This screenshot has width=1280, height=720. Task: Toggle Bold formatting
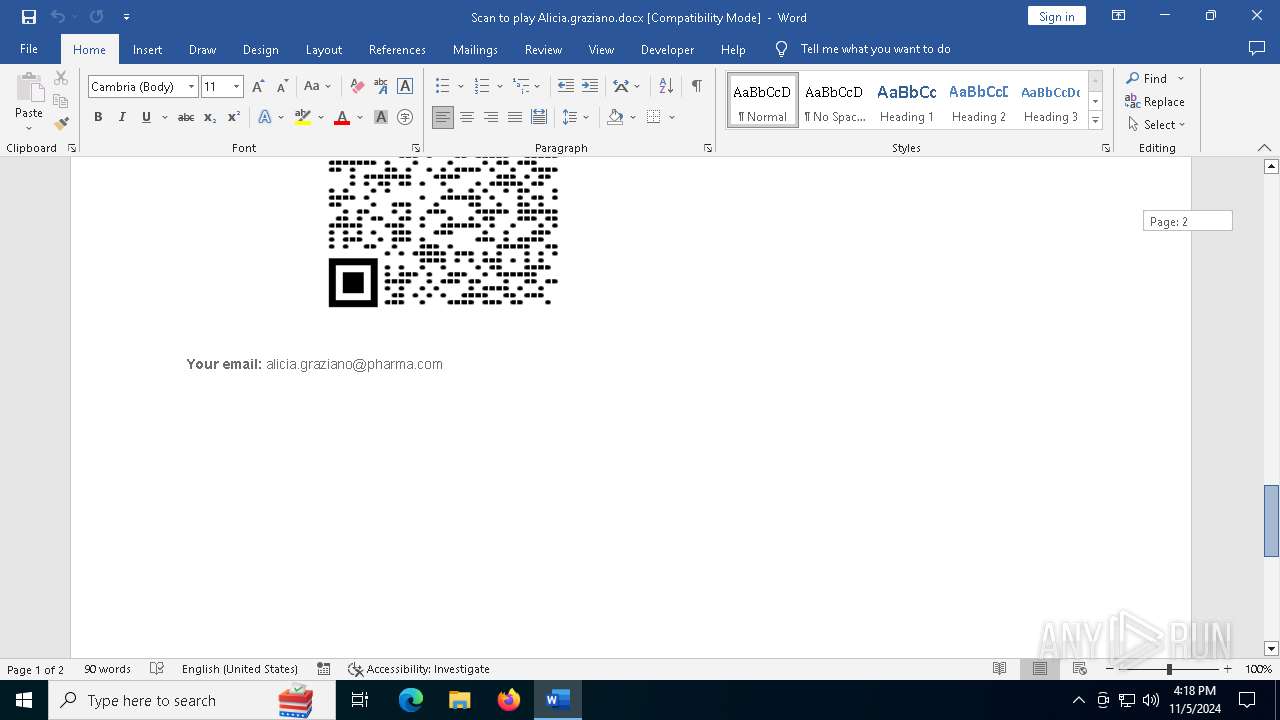[98, 117]
